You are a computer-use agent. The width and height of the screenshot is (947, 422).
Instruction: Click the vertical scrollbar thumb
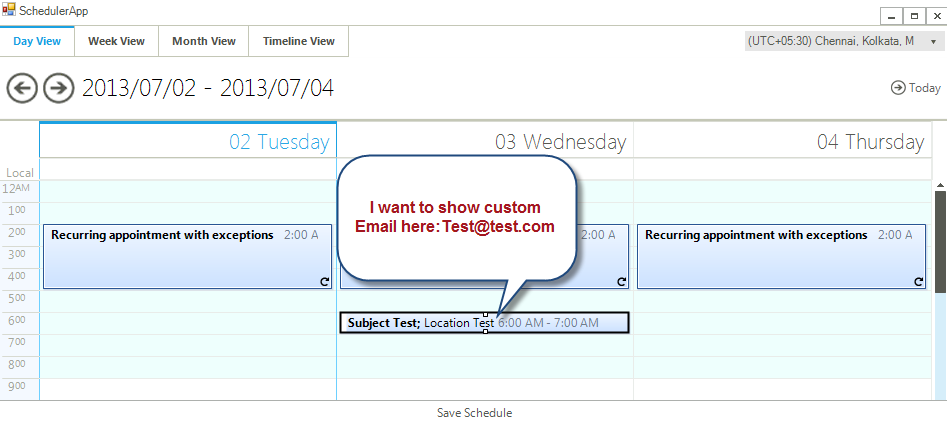coord(940,240)
